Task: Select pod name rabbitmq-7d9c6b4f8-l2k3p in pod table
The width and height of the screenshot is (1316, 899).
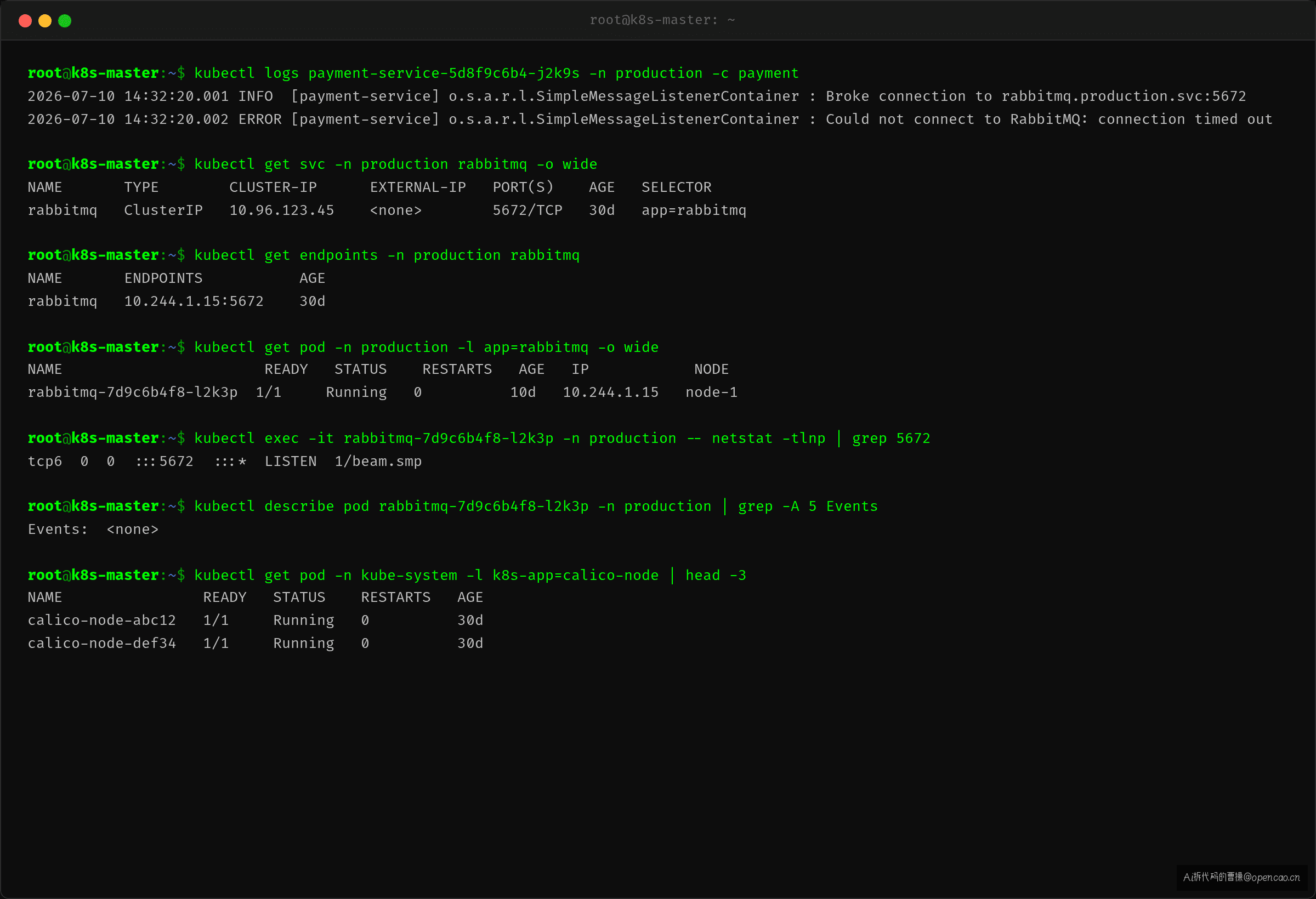Action: point(133,392)
